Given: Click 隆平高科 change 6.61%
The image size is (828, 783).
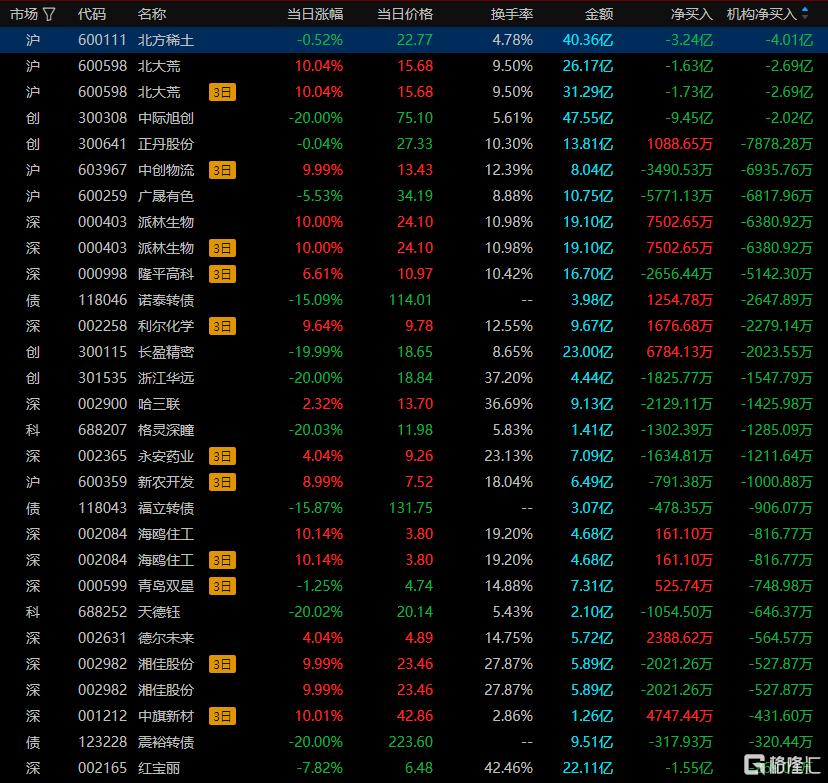Looking at the screenshot, I should point(323,275).
